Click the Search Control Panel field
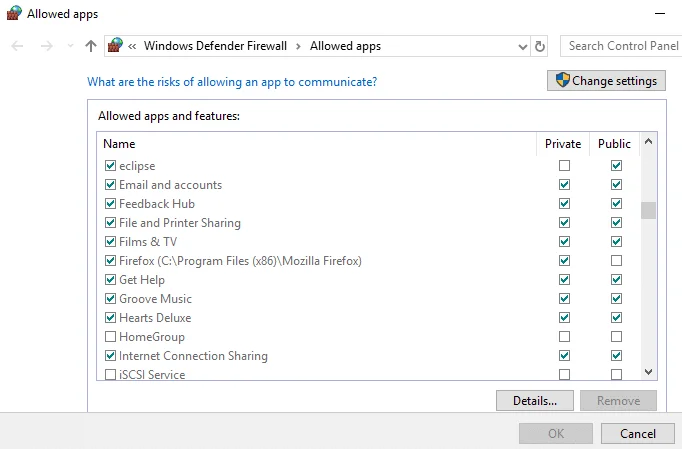The image size is (682, 449). [x=621, y=46]
